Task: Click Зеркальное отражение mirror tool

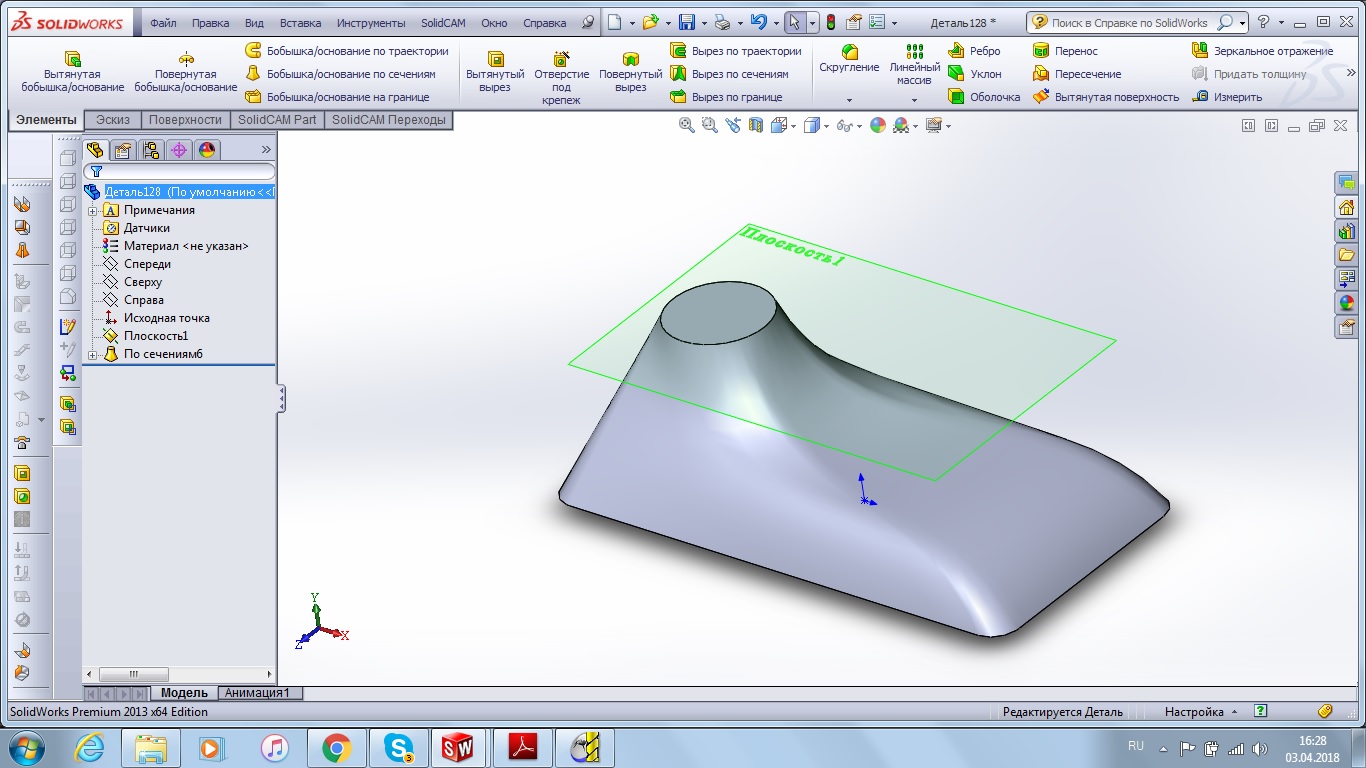Action: click(1263, 51)
